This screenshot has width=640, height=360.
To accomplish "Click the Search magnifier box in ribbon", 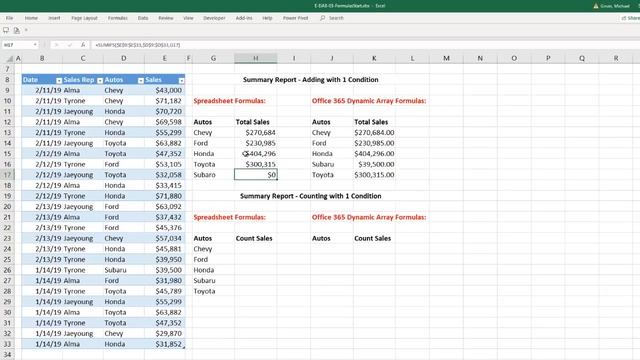I will pyautogui.click(x=332, y=18).
